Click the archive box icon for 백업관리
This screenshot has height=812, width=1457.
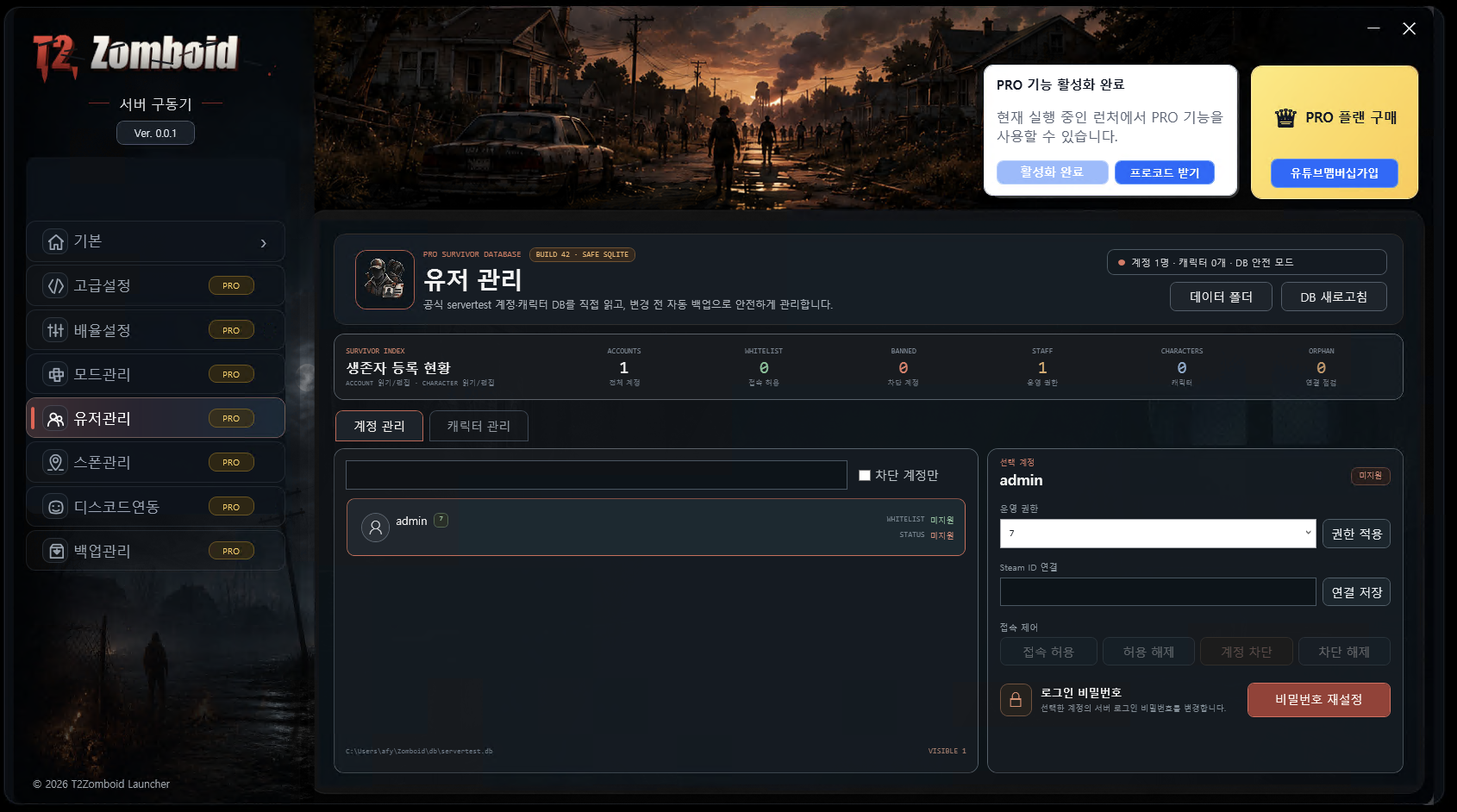pos(56,551)
